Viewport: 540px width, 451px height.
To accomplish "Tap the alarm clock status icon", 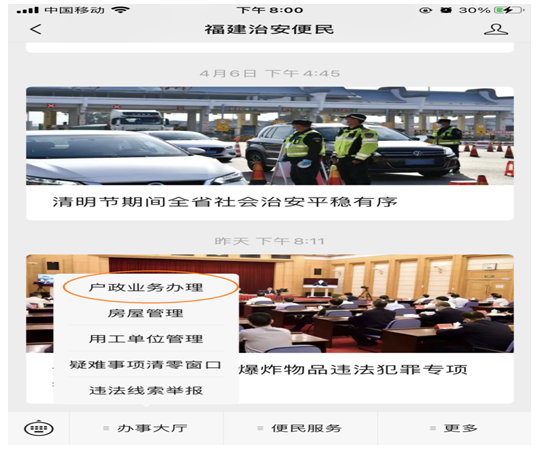I will (446, 10).
